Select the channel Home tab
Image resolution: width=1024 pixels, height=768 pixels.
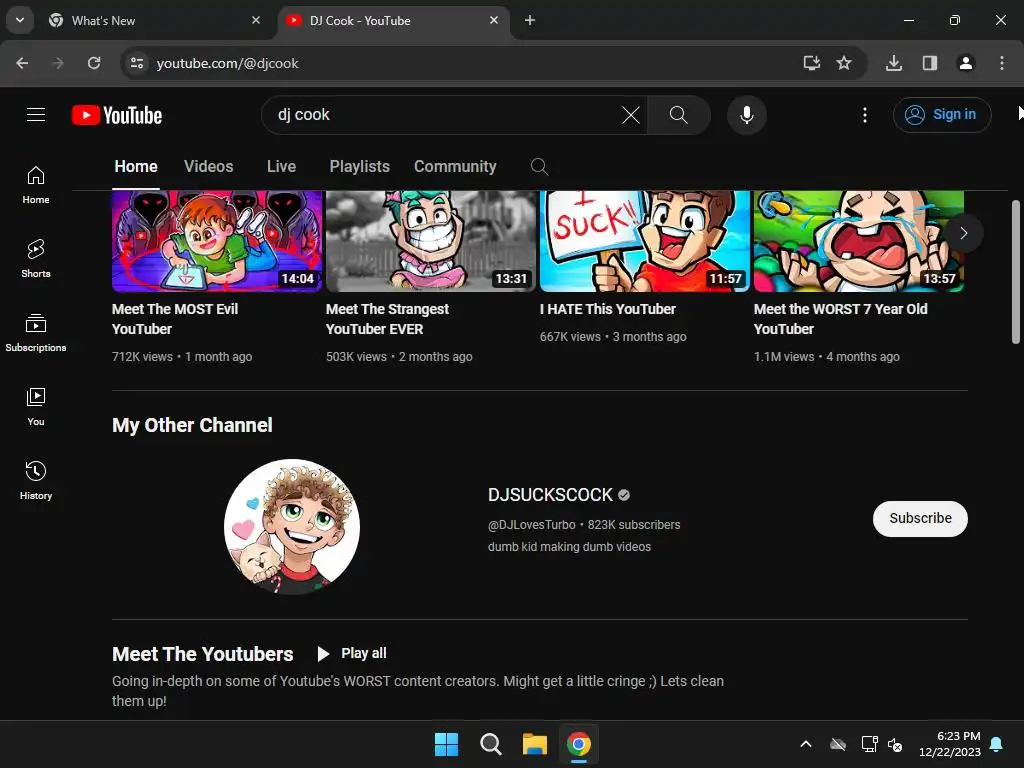[136, 167]
